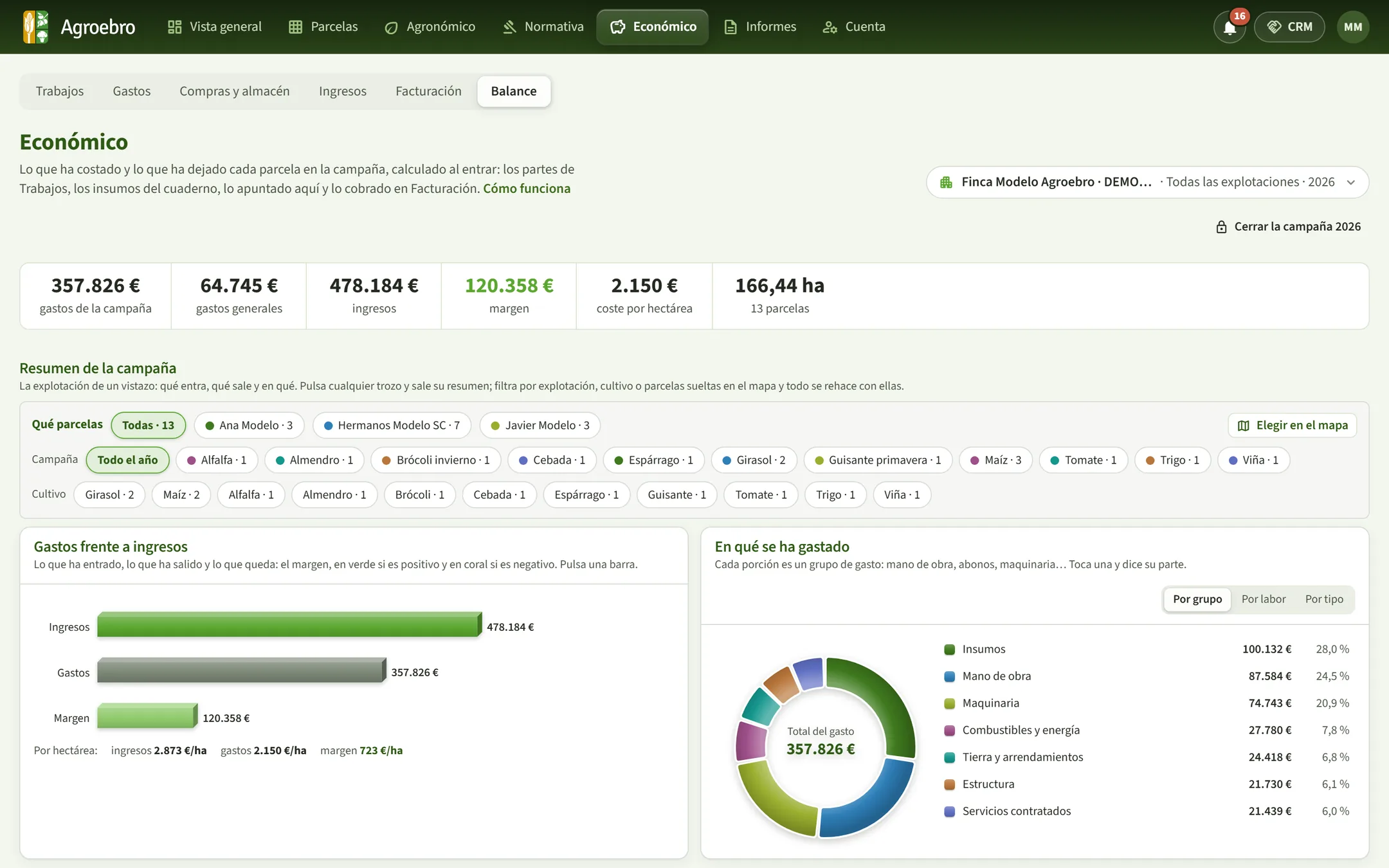This screenshot has width=1389, height=868.
Task: Expand the Finca Modelo Agroebro selector chevron
Action: (x=1351, y=183)
